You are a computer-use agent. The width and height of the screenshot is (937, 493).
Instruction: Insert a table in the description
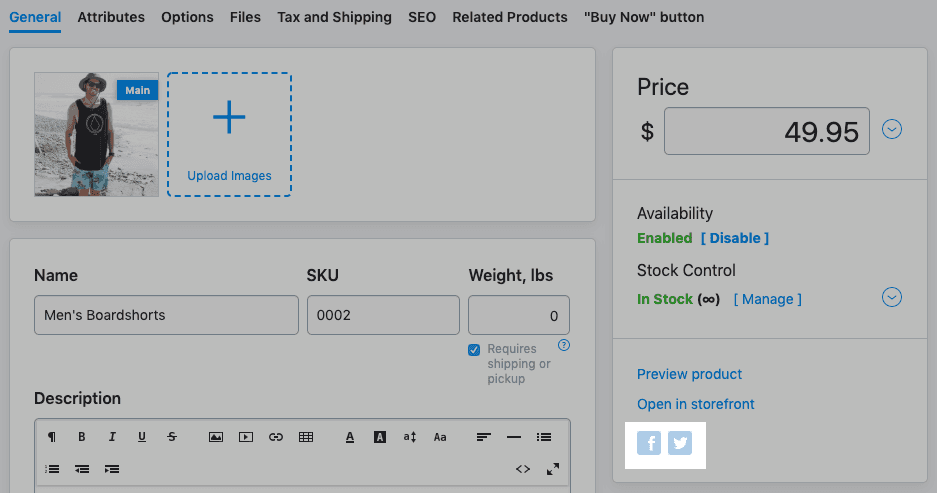tap(306, 437)
